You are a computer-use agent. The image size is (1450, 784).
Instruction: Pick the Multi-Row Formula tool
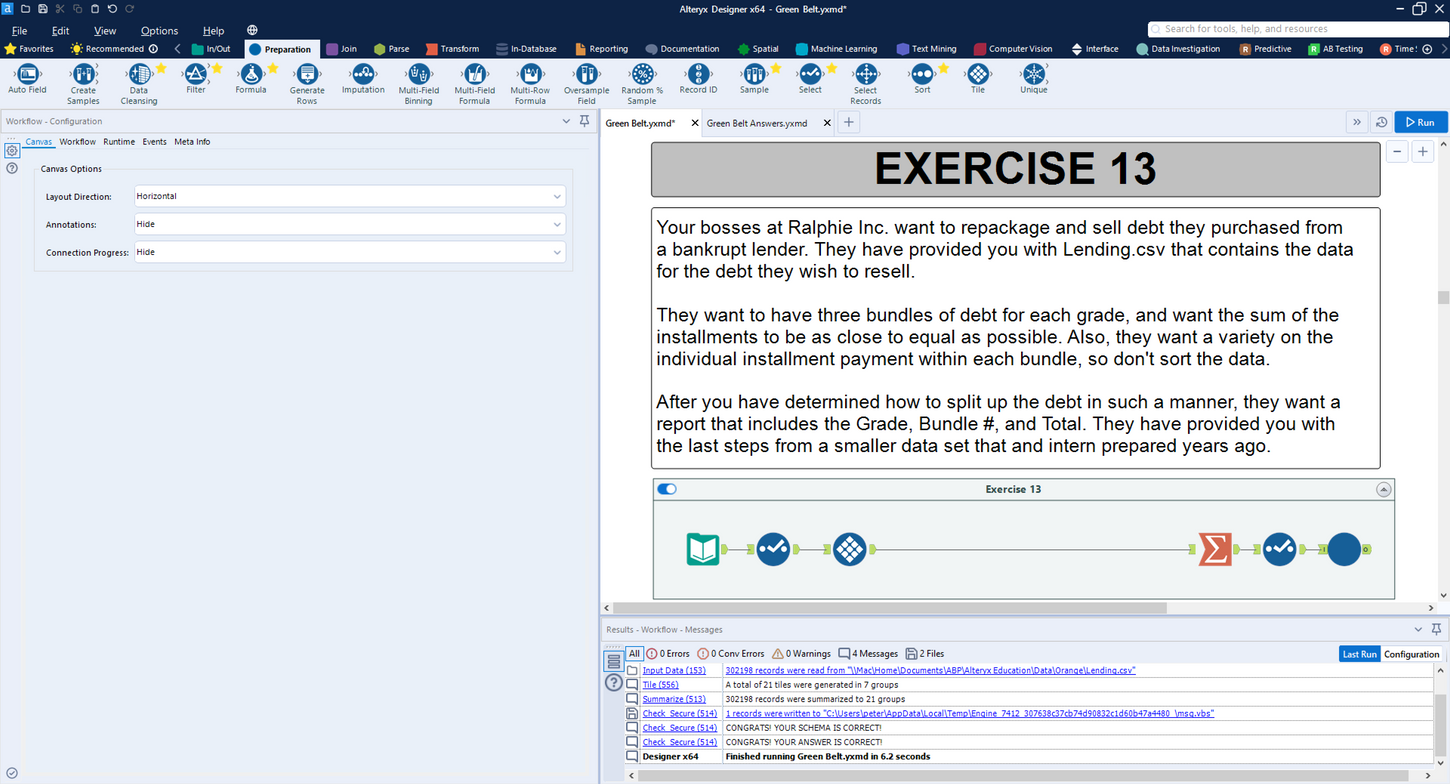[530, 84]
